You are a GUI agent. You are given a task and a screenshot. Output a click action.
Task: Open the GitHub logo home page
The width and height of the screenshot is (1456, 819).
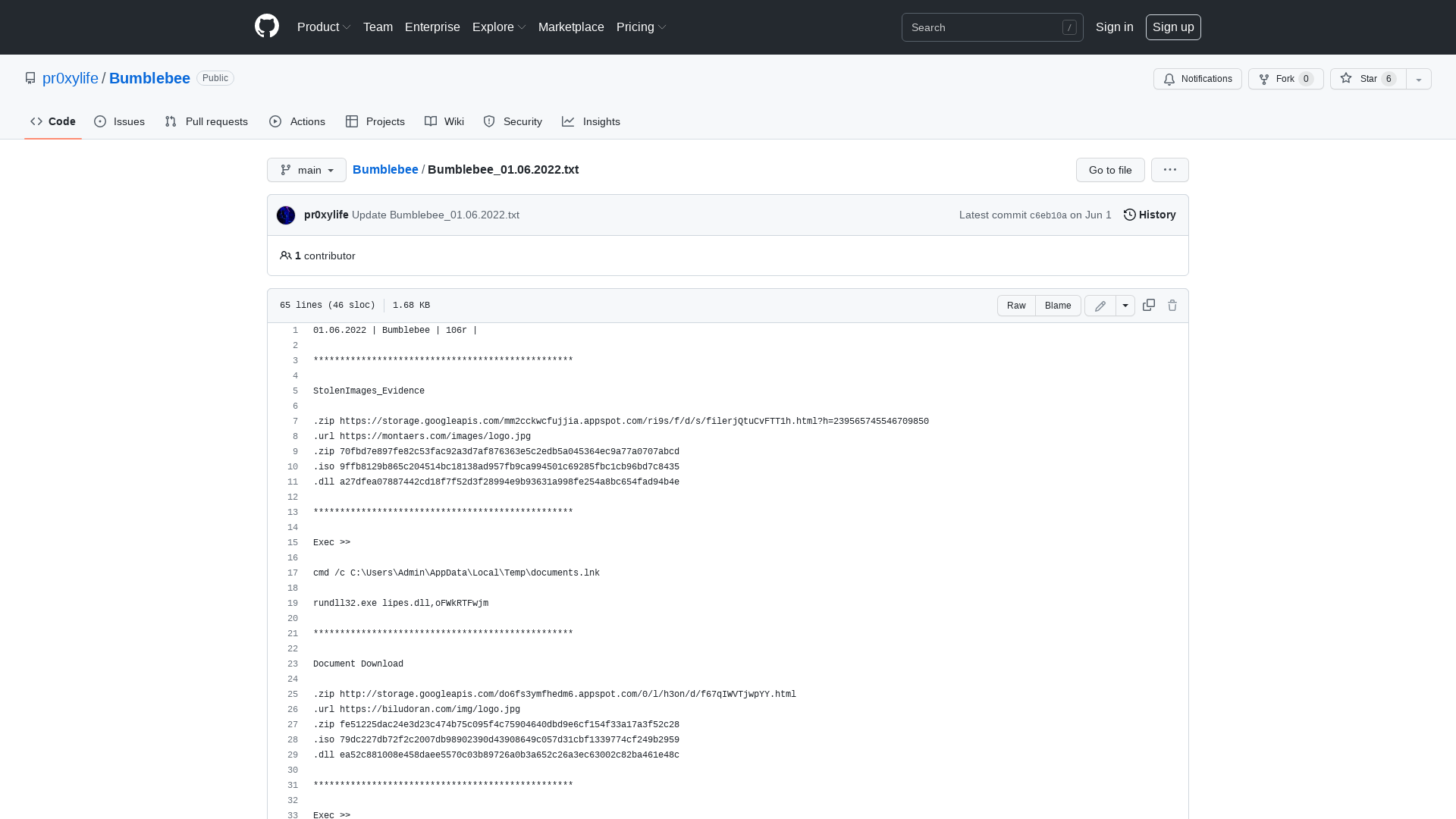pos(267,27)
